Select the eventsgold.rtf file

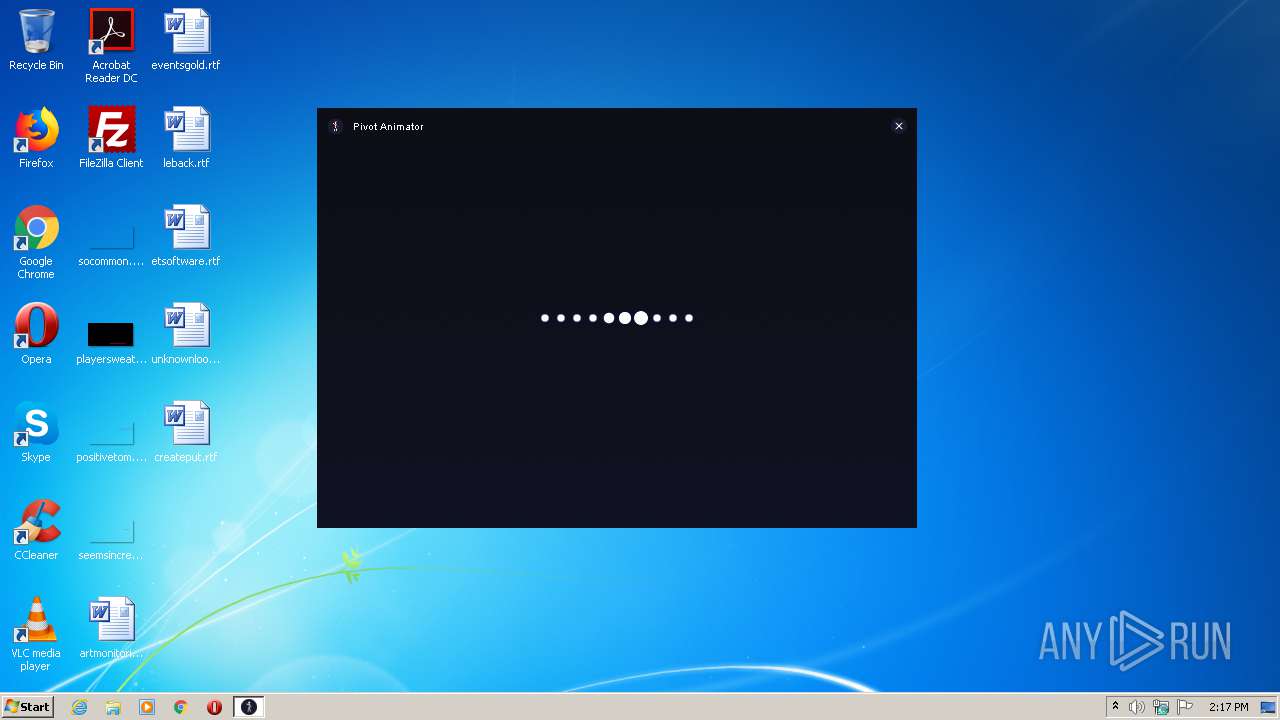(x=186, y=40)
